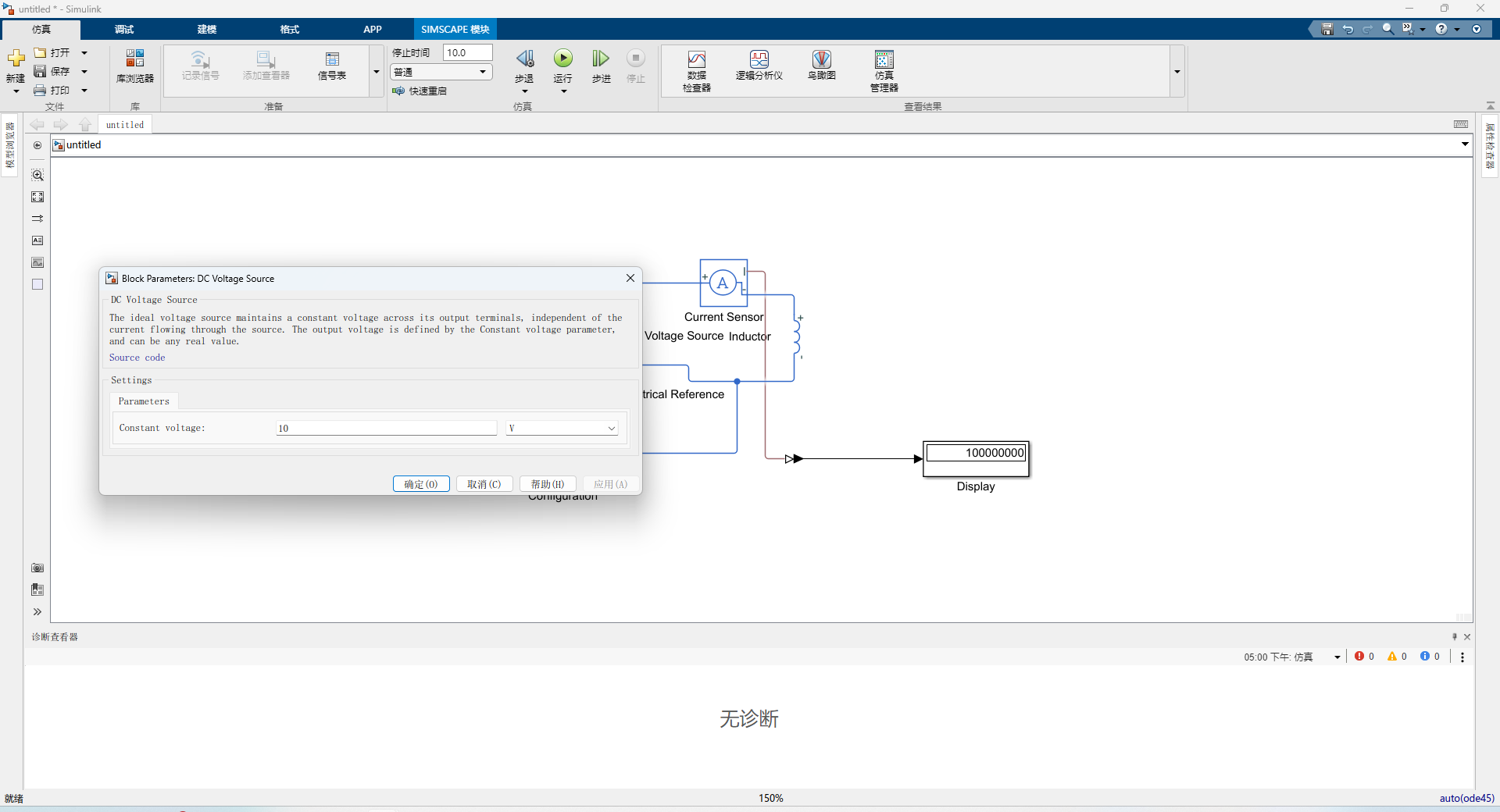
Task: Click the 确定(O) OK button
Action: point(421,484)
